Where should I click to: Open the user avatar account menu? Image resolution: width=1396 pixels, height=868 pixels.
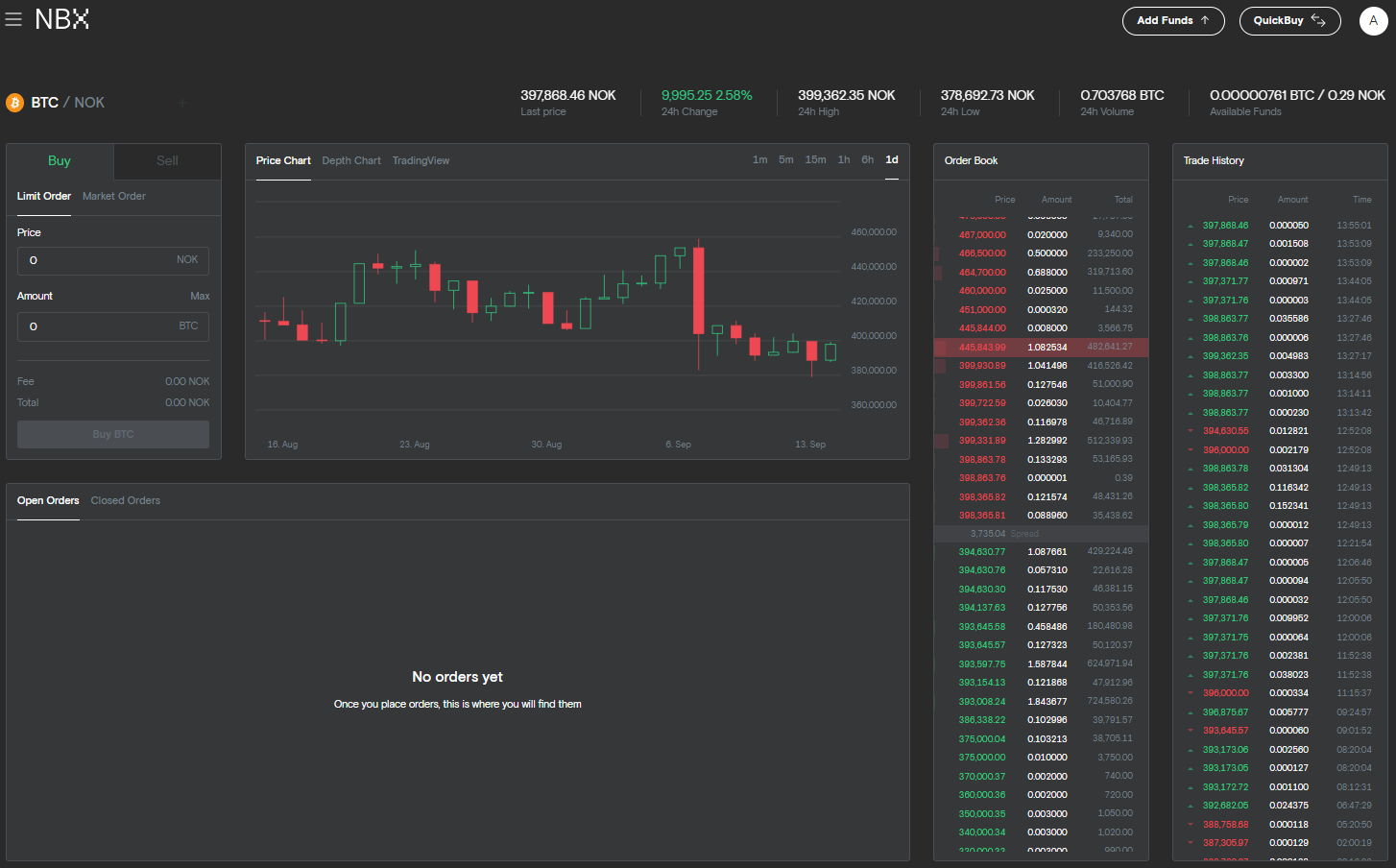[1373, 21]
